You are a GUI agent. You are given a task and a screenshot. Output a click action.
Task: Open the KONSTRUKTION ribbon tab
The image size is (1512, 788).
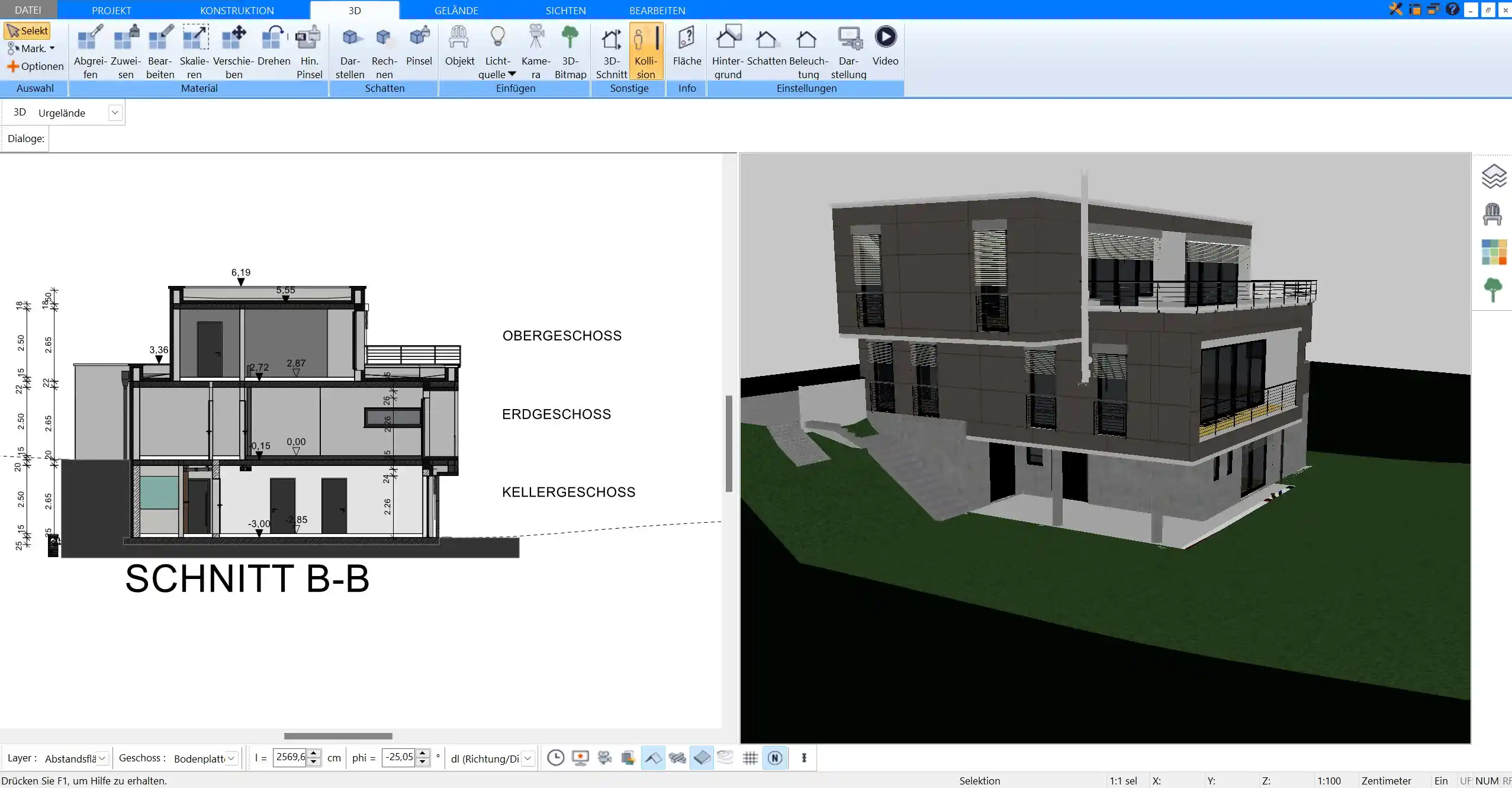[236, 10]
